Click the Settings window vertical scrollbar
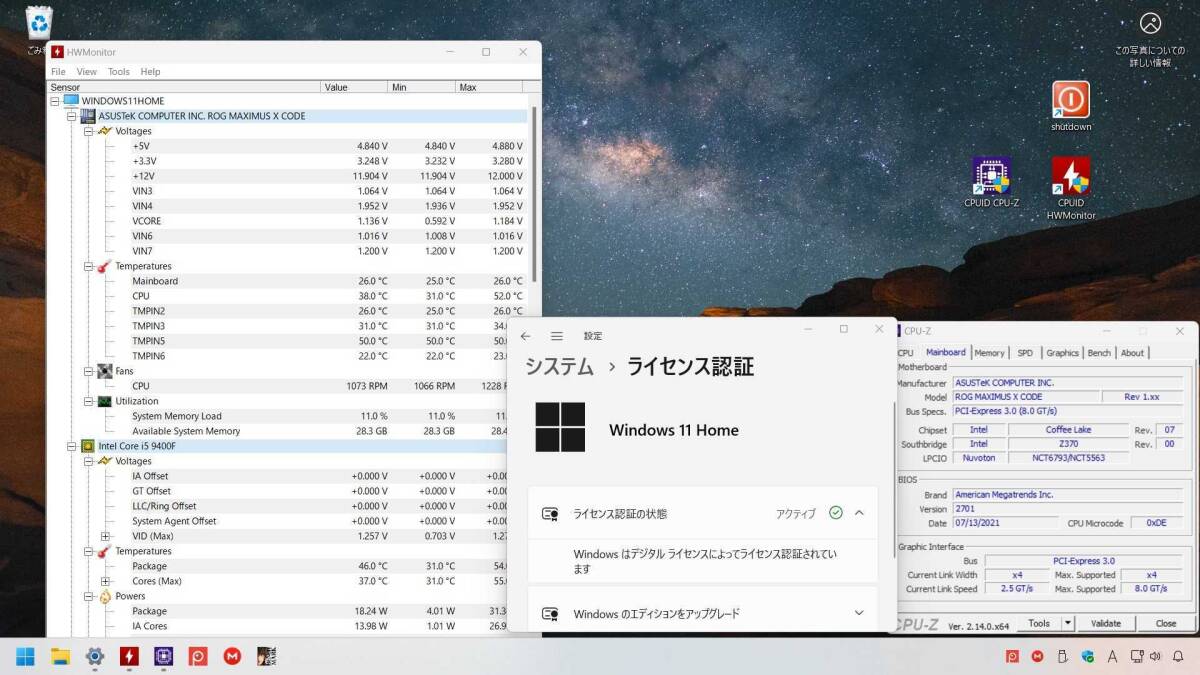This screenshot has width=1200, height=675. coord(894,480)
